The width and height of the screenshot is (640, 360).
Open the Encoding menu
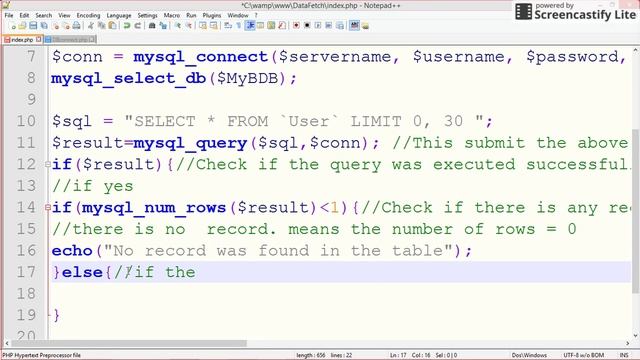[88, 15]
